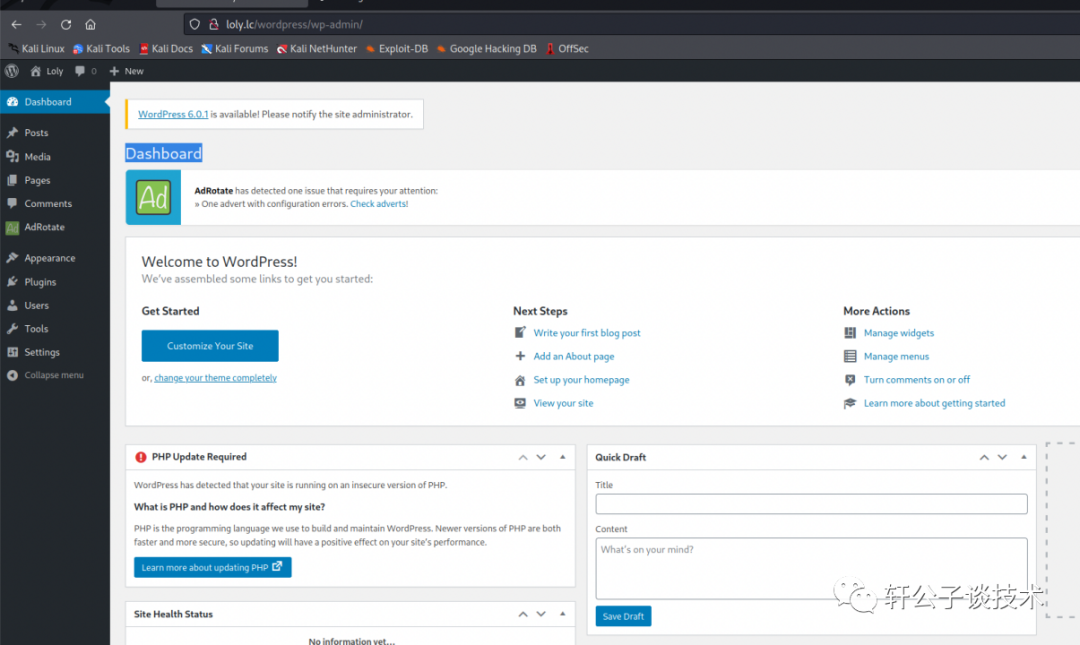Open the Pages menu
1080x645 pixels.
[55, 180]
